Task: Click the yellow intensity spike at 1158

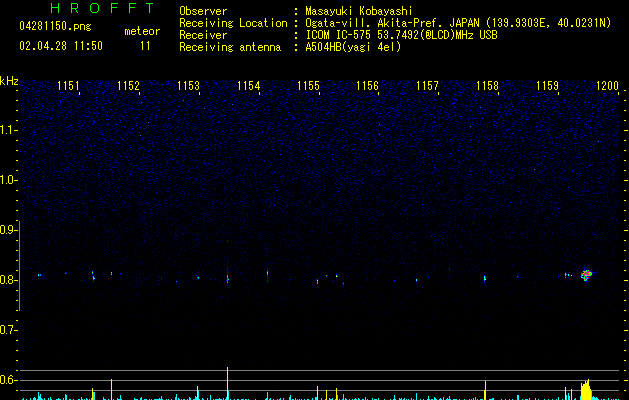Action: click(485, 390)
